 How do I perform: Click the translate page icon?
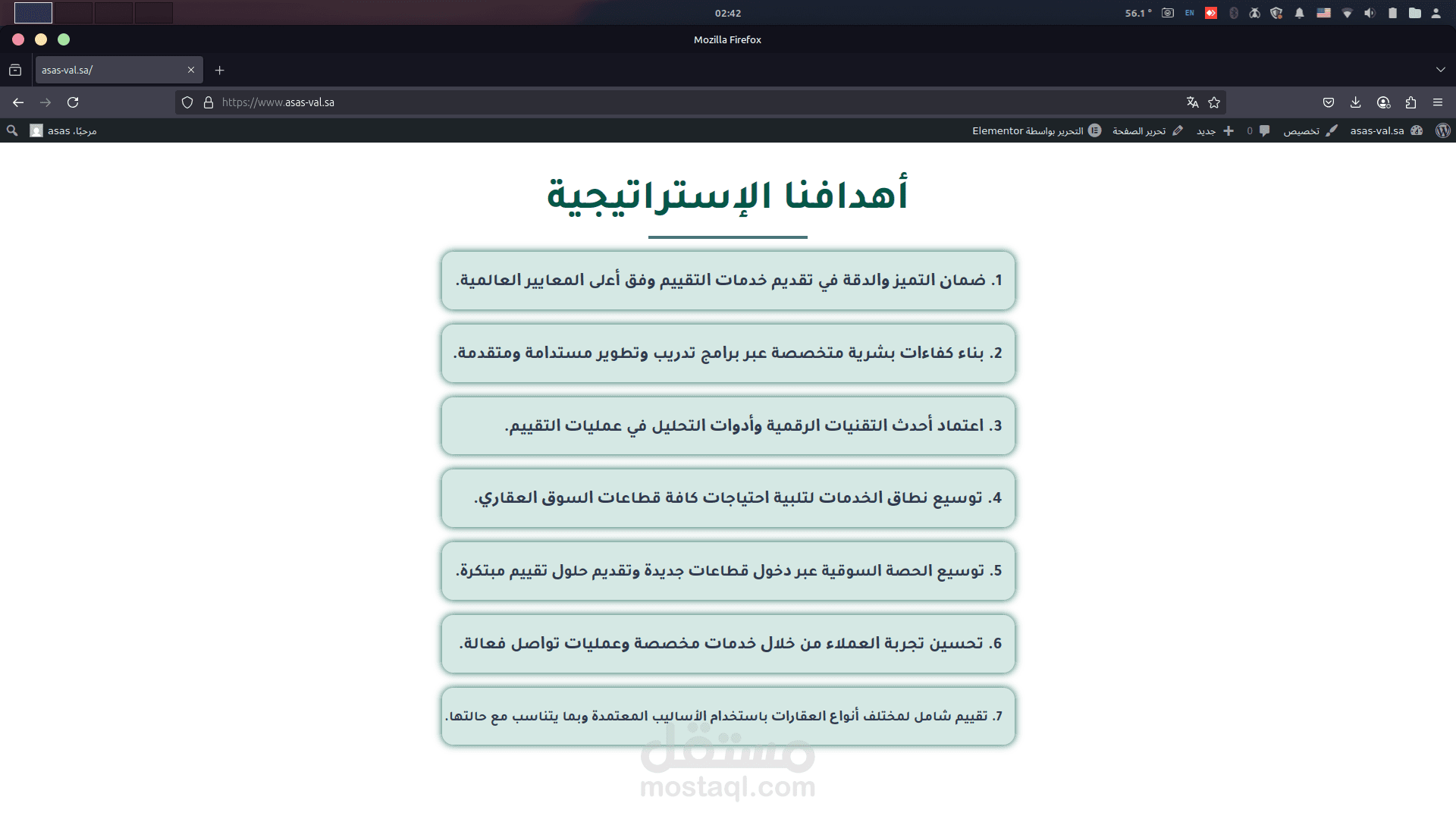[1192, 102]
